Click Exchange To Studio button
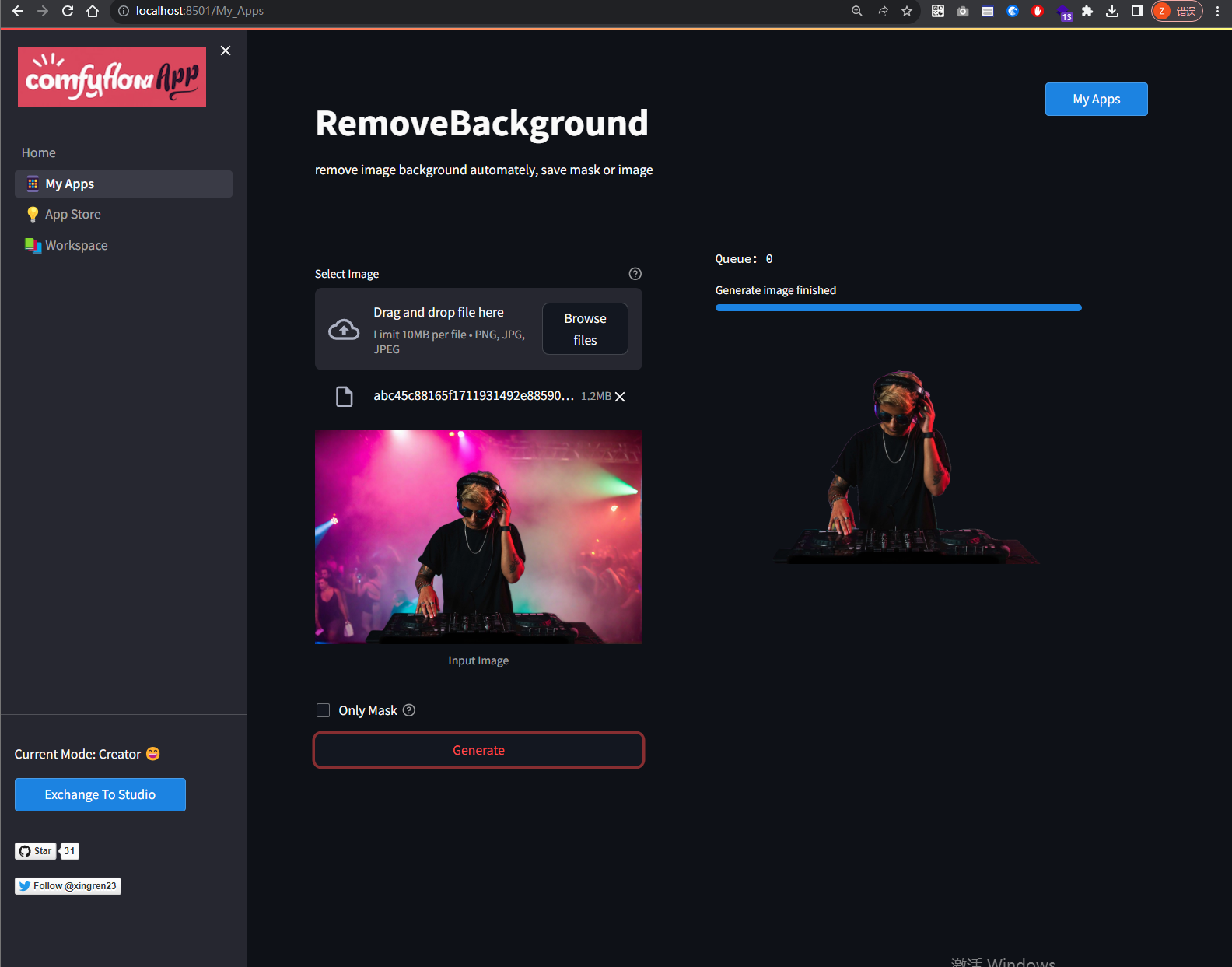The width and height of the screenshot is (1232, 967). tap(100, 794)
